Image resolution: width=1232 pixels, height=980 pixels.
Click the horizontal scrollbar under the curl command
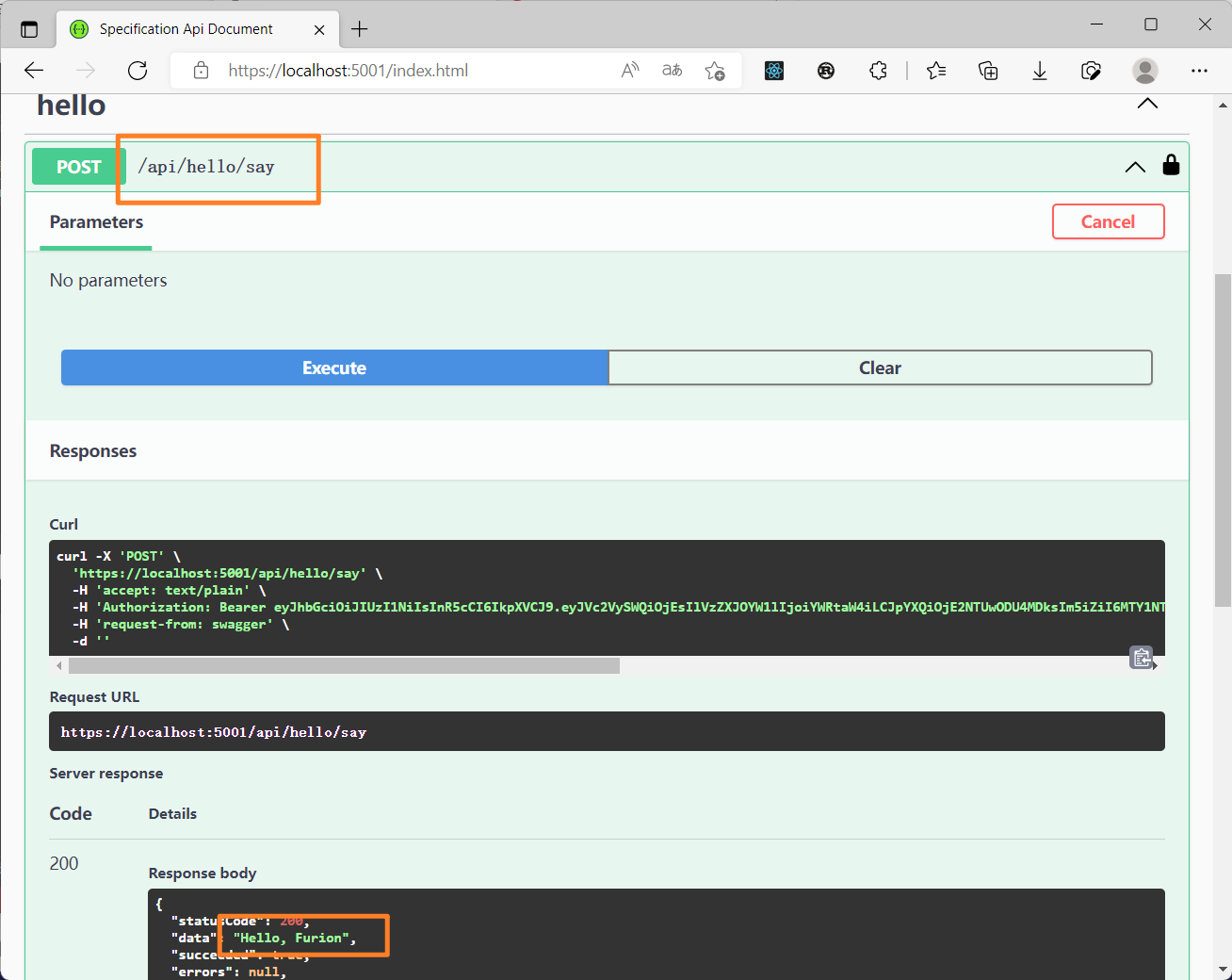pos(344,666)
